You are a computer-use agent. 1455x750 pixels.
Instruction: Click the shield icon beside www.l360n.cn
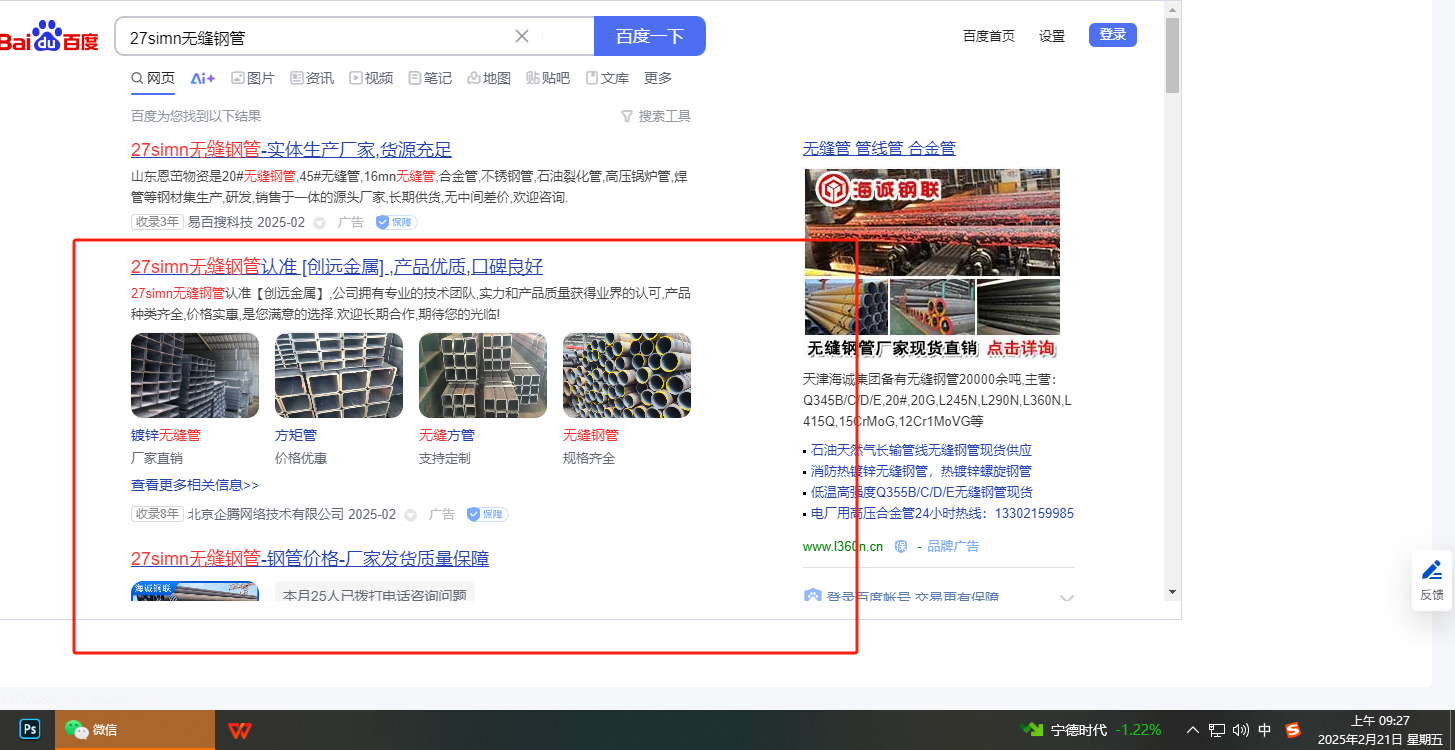point(900,546)
